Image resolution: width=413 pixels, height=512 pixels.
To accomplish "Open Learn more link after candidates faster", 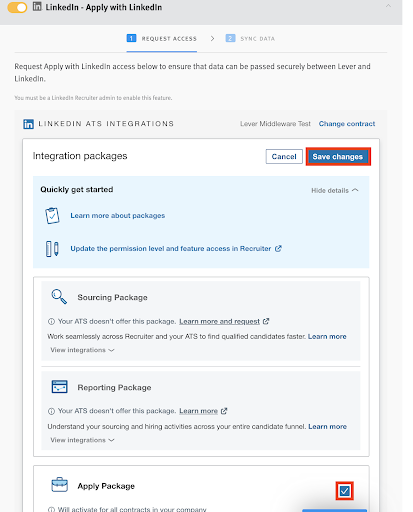I will click(327, 336).
